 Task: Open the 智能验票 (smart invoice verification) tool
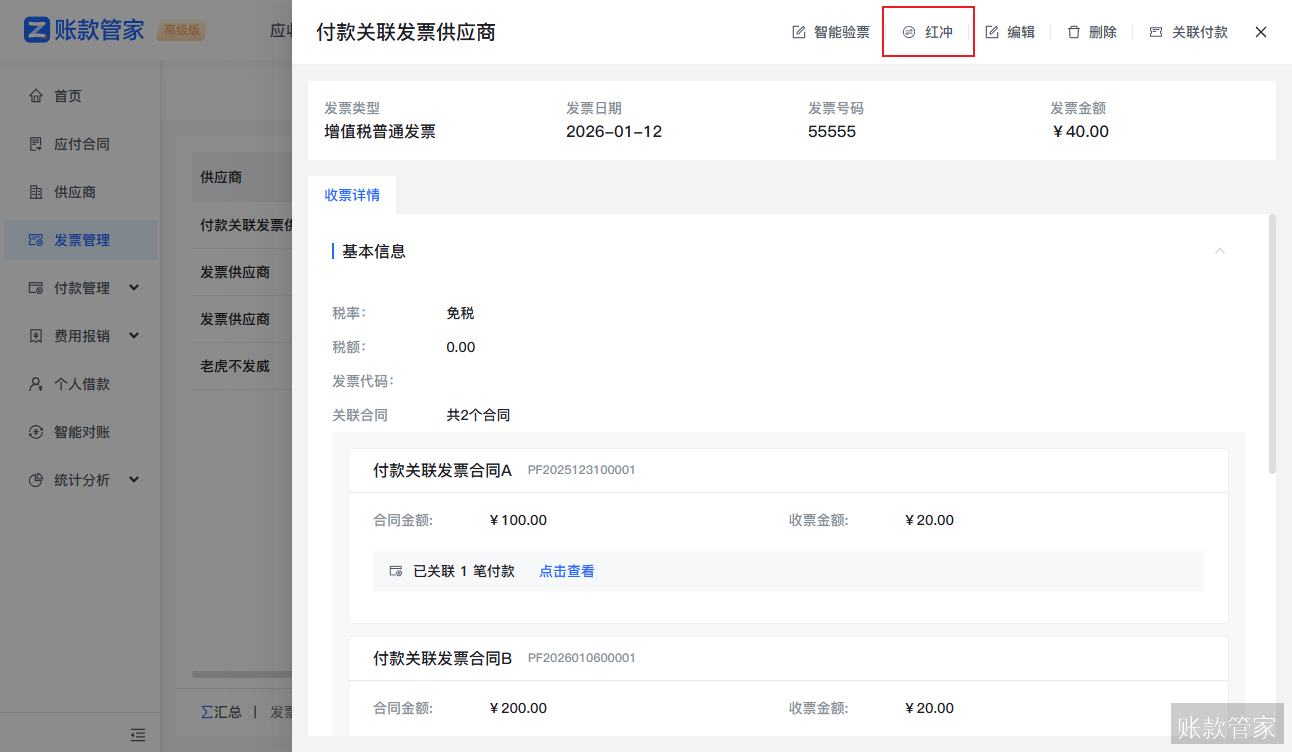click(830, 31)
